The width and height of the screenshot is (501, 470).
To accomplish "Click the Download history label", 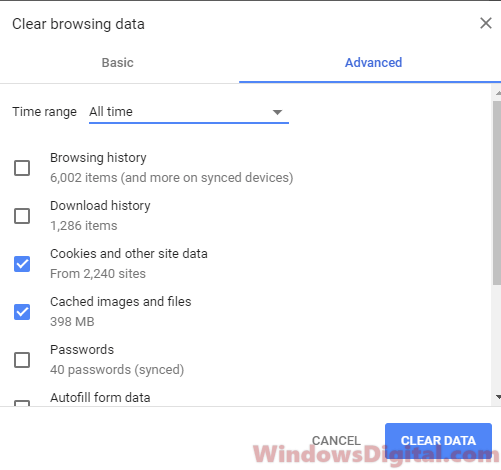I will [100, 206].
